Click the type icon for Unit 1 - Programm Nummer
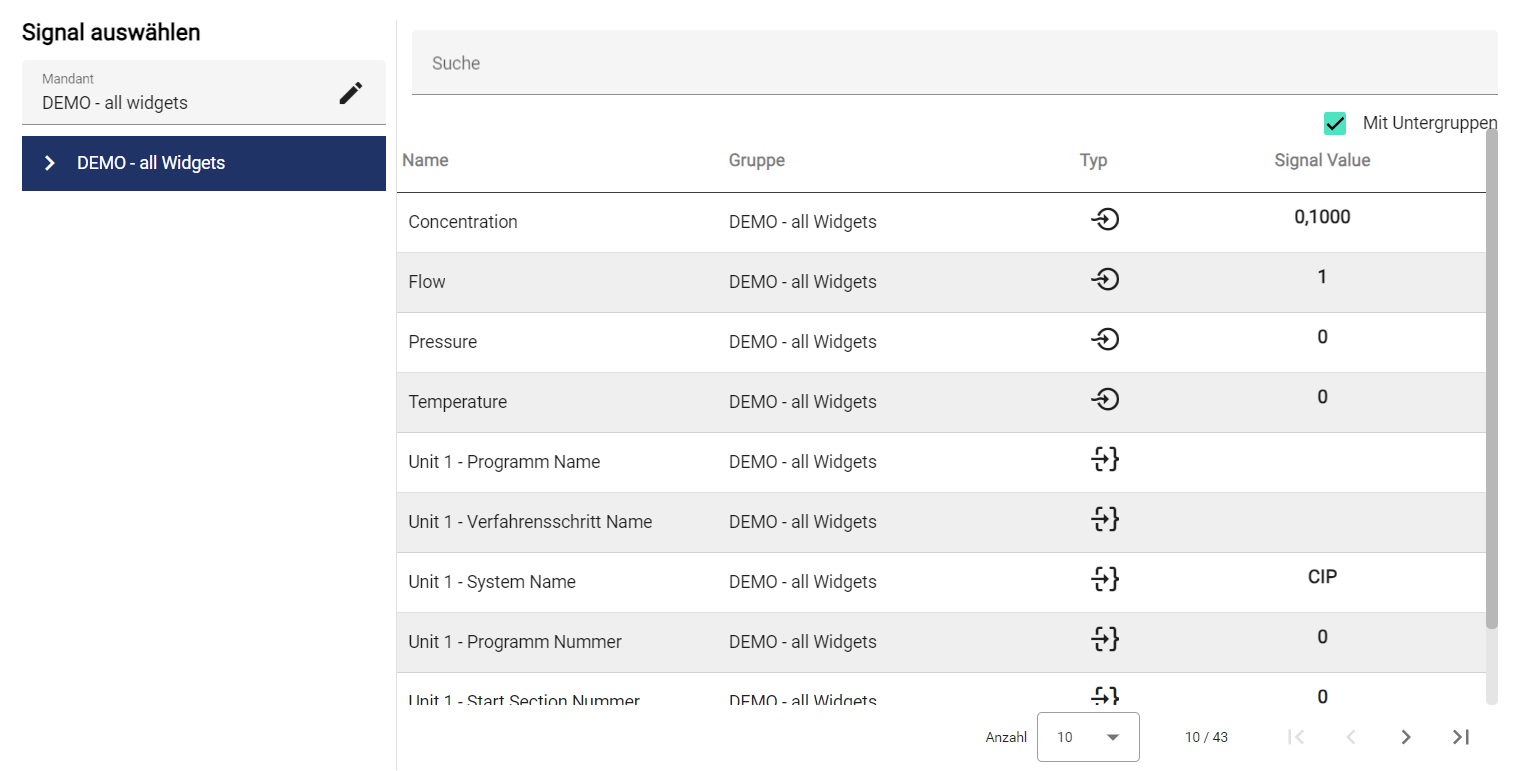This screenshot has width=1513, height=771. [1104, 640]
